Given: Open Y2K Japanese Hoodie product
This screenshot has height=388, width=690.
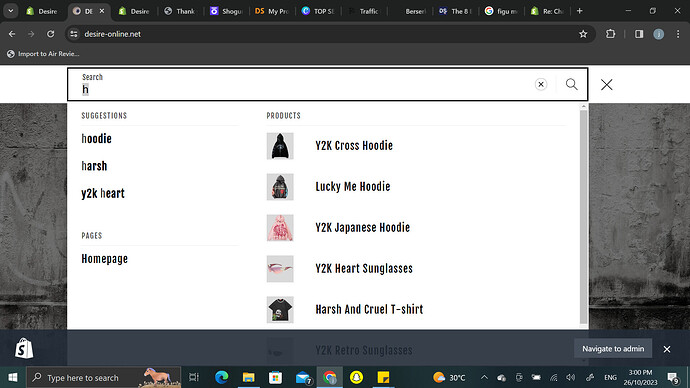Looking at the screenshot, I should click(x=362, y=227).
